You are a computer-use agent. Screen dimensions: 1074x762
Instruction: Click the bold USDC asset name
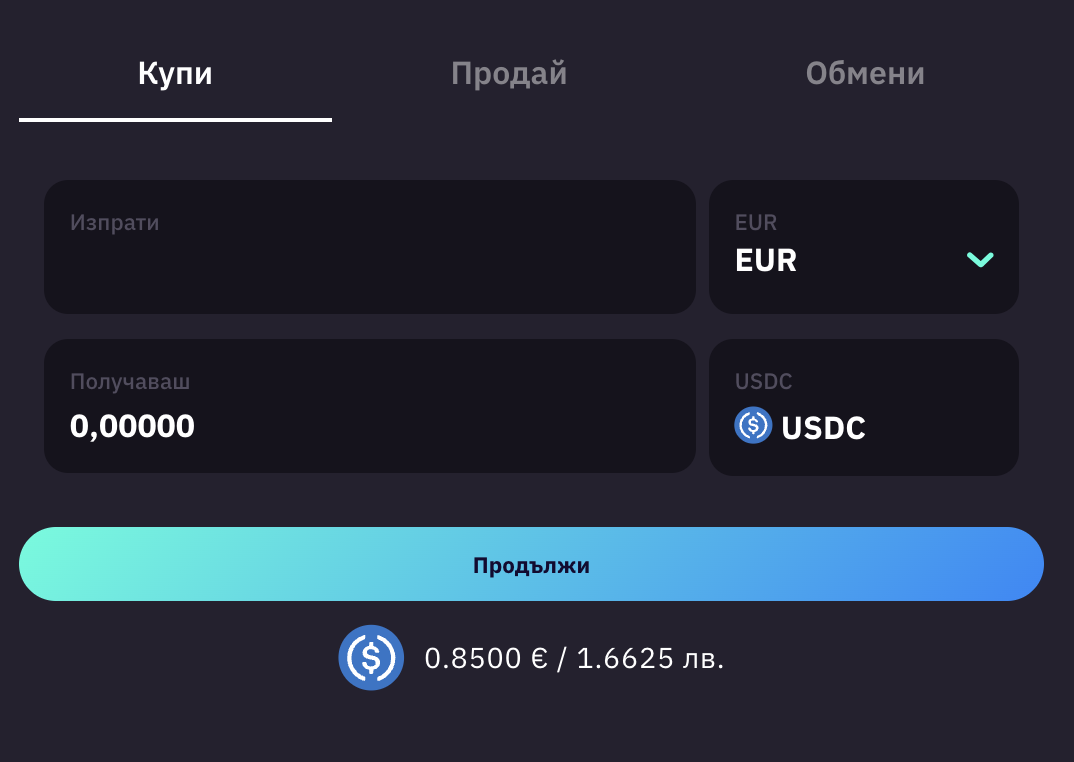823,428
